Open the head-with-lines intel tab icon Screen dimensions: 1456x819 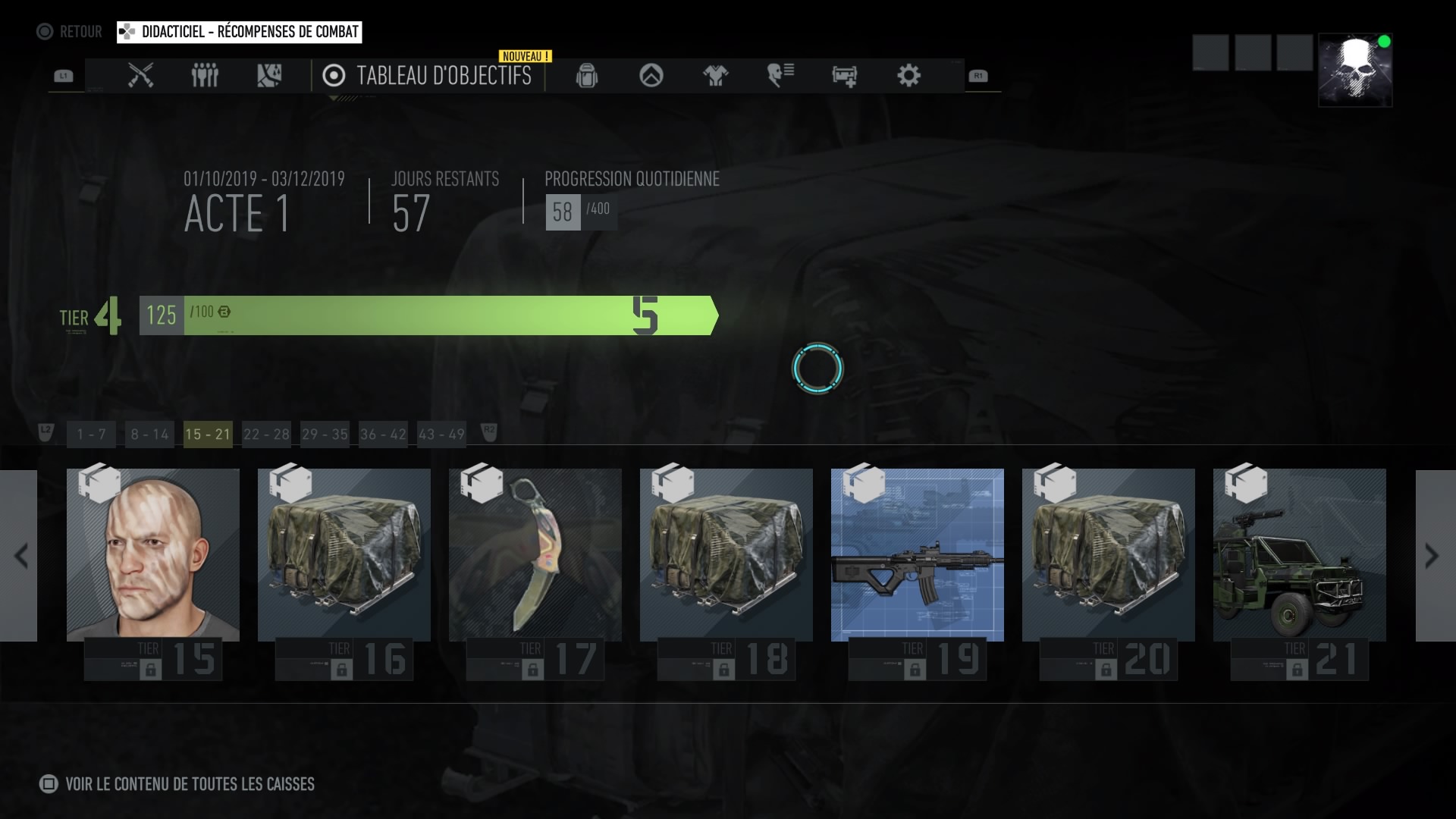[780, 75]
